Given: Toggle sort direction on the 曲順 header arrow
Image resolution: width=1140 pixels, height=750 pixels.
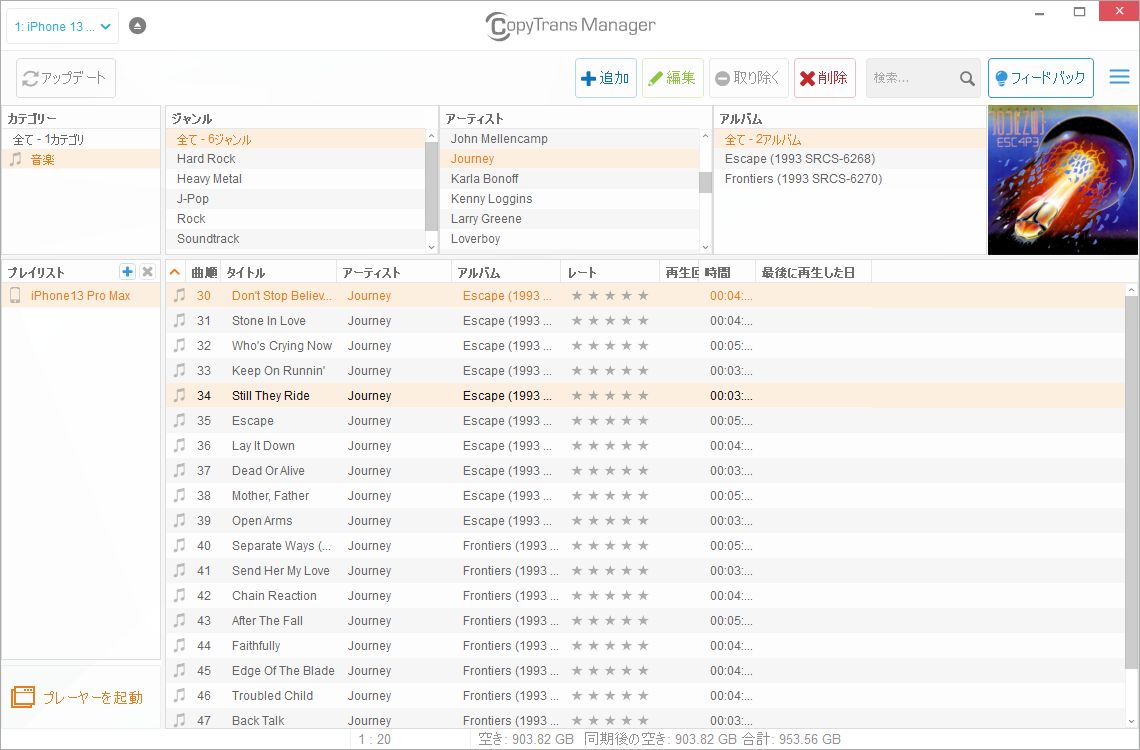Looking at the screenshot, I should (173, 271).
